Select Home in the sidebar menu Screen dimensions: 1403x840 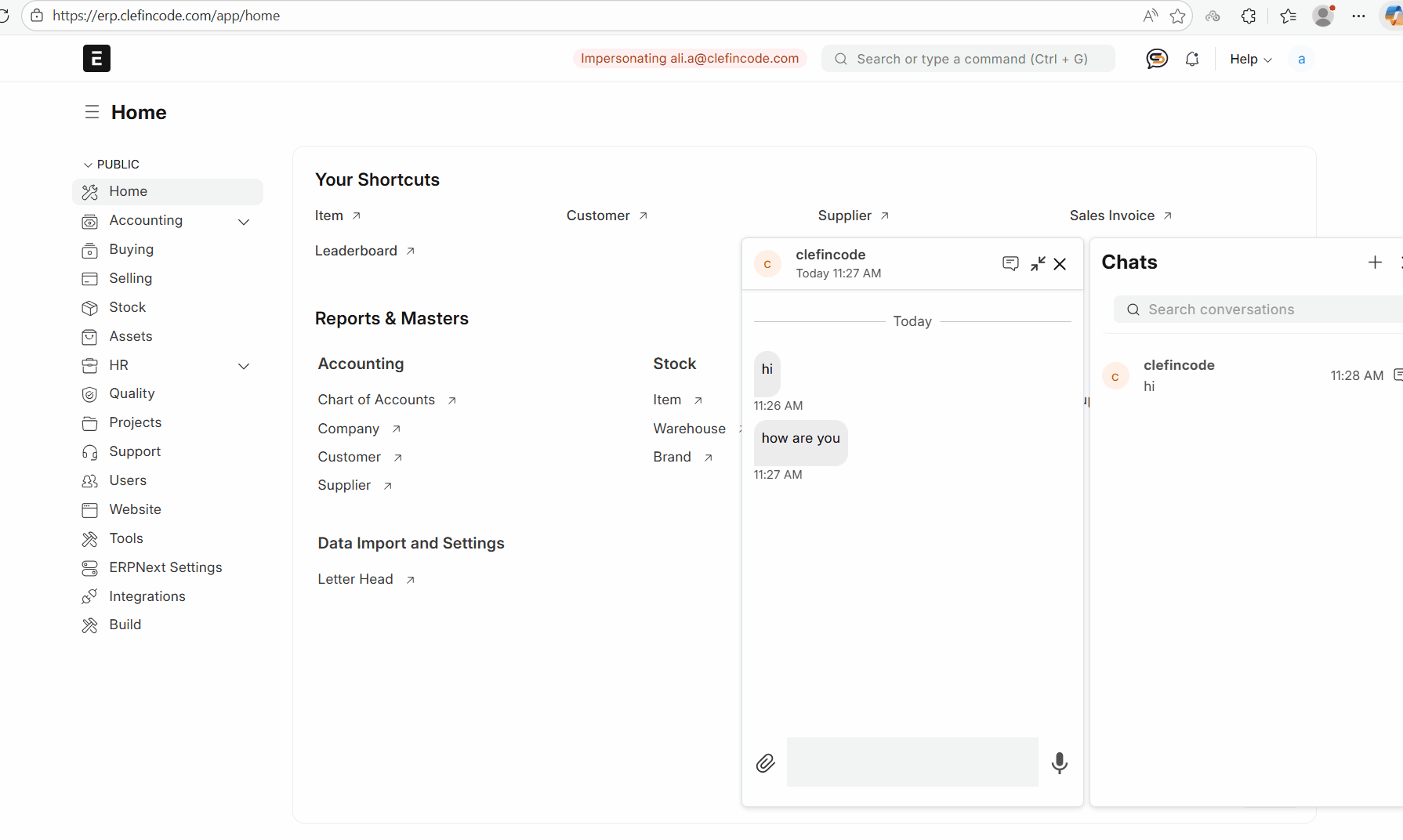pyautogui.click(x=128, y=191)
